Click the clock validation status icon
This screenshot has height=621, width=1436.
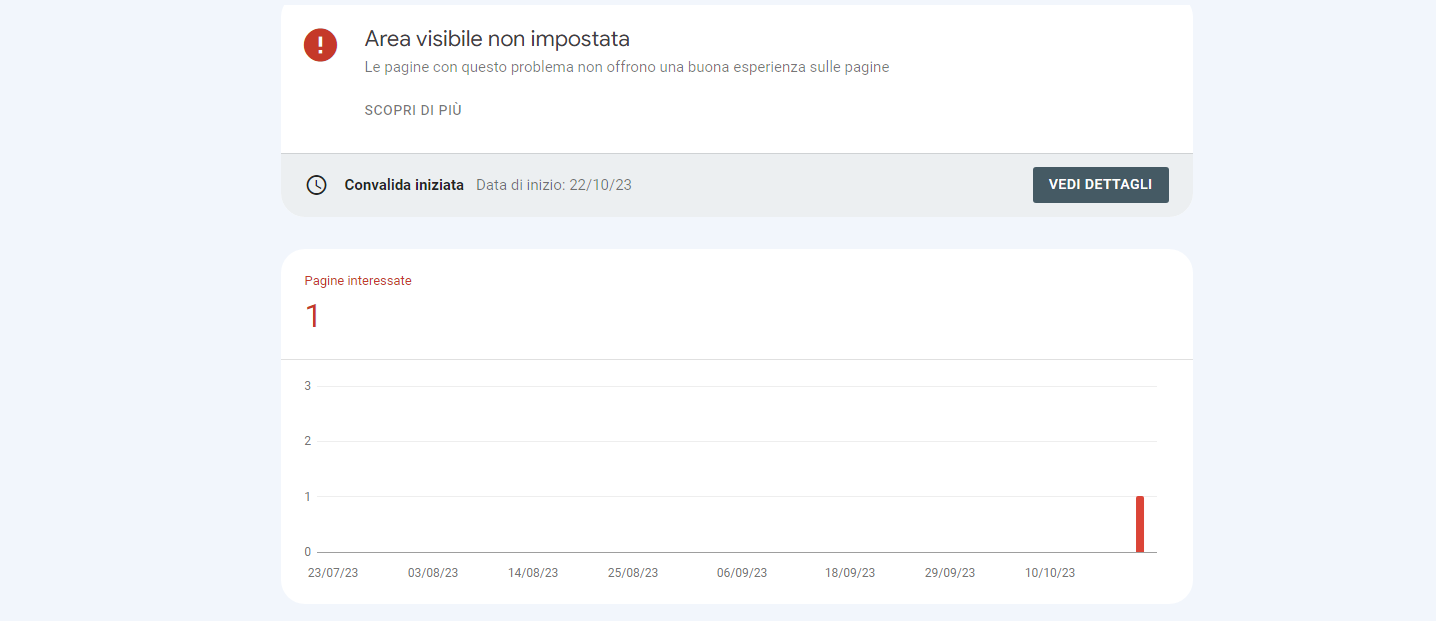[317, 185]
